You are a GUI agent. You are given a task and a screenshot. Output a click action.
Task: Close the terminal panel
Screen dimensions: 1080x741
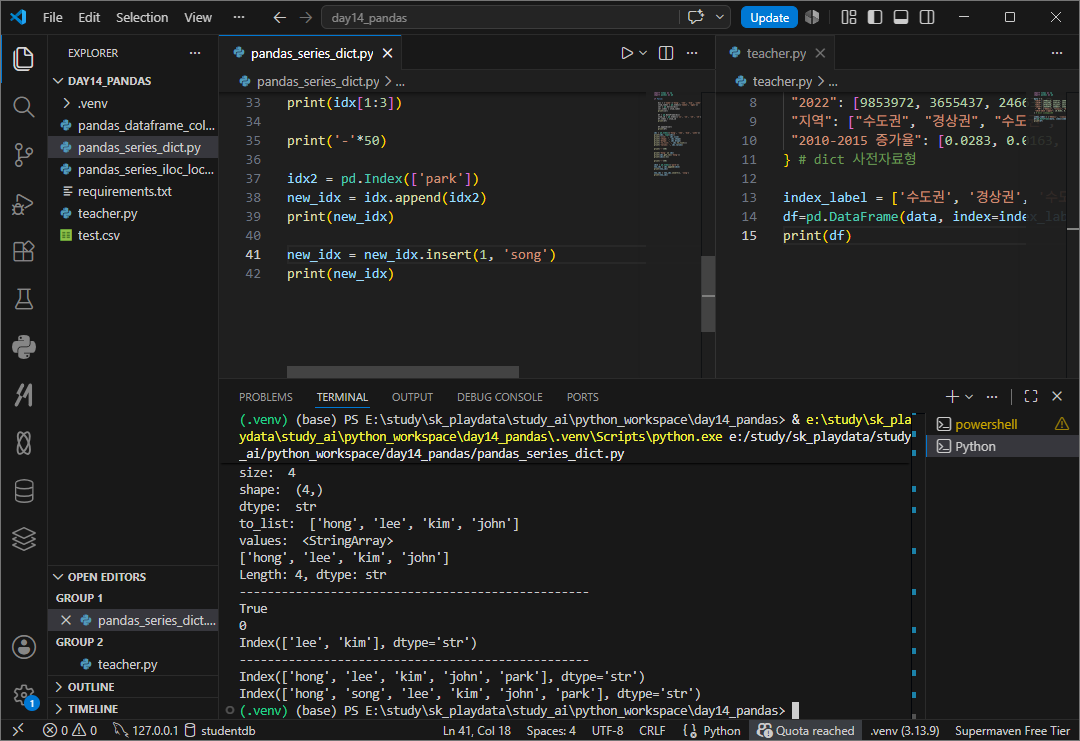tap(1057, 396)
